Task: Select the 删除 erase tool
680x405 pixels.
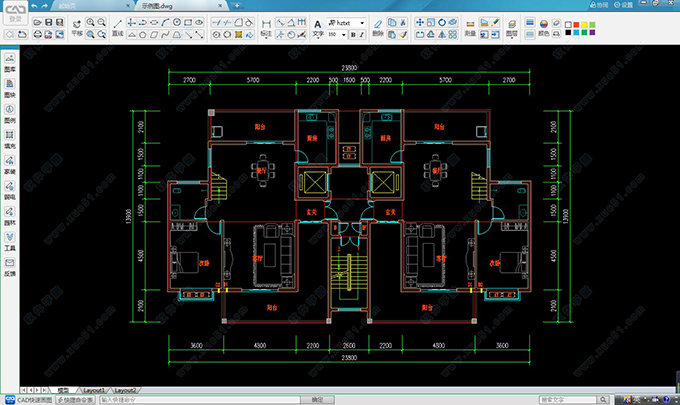Action: click(x=378, y=27)
